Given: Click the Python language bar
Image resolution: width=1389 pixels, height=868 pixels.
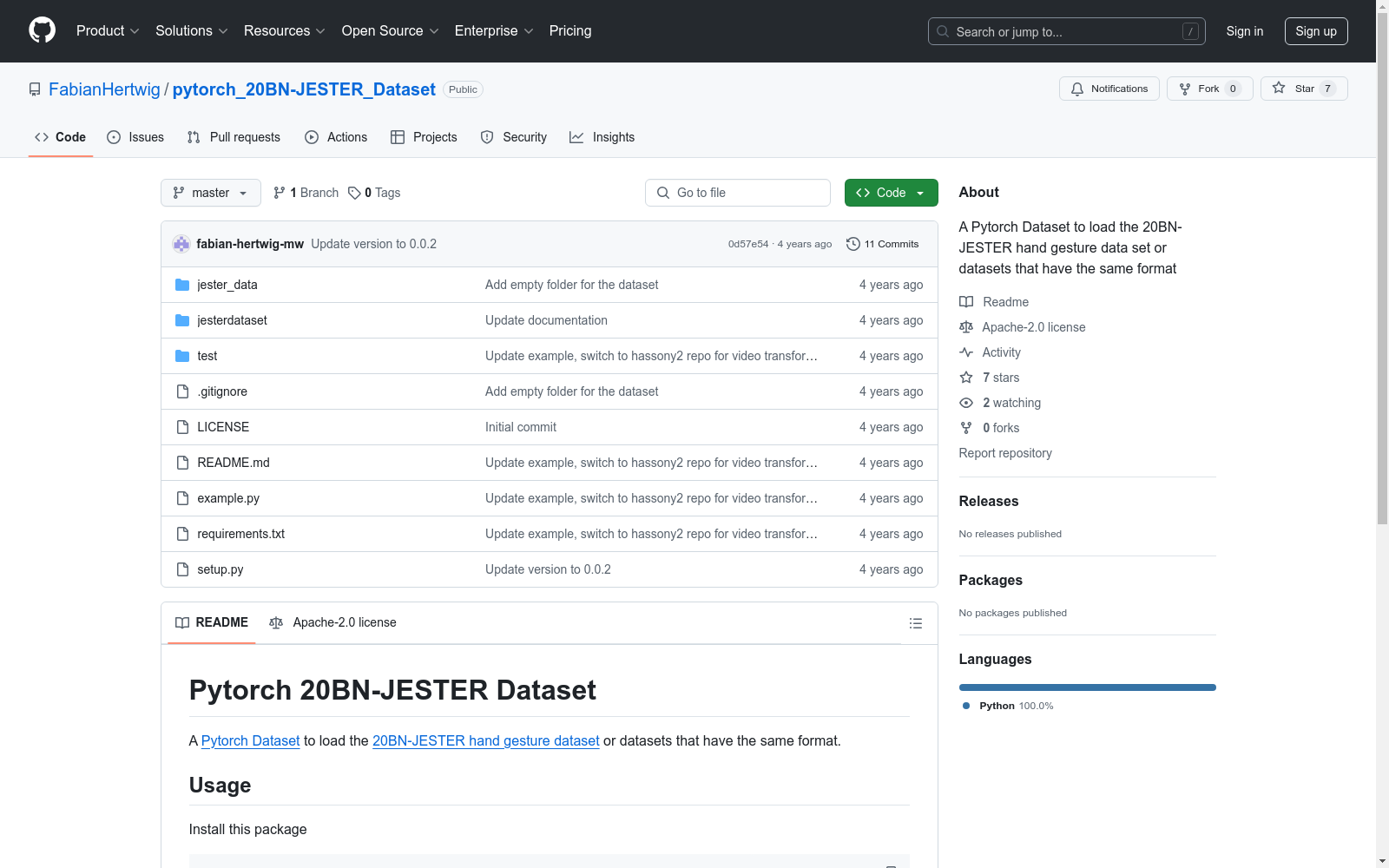Looking at the screenshot, I should tap(1087, 687).
